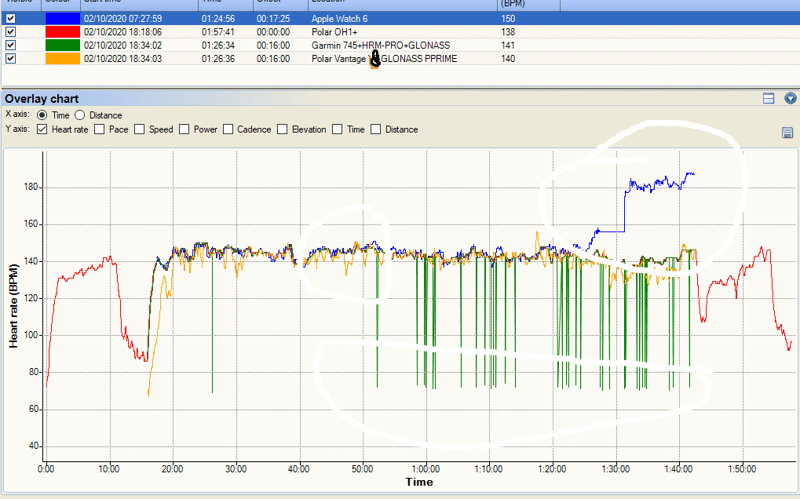The image size is (800, 499).
Task: Click the offset cell 00:00:00
Action: tap(273, 32)
